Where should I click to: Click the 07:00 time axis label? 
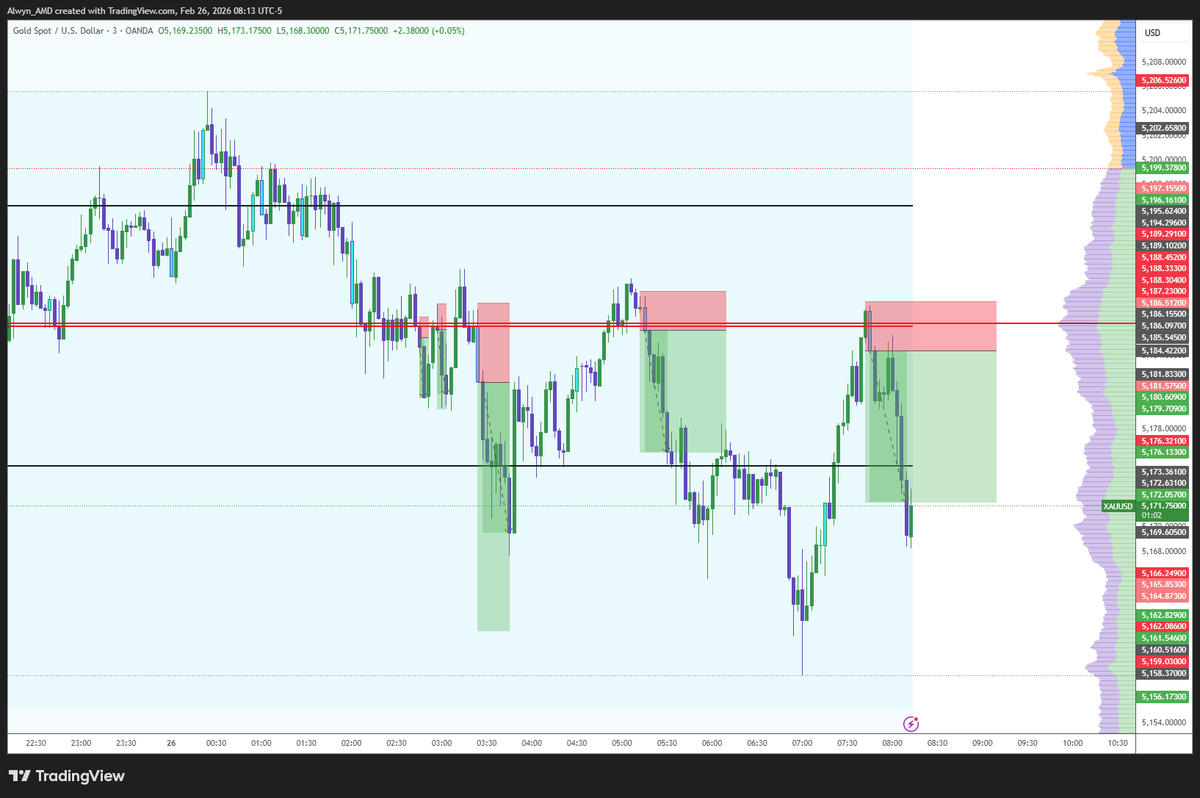point(802,743)
